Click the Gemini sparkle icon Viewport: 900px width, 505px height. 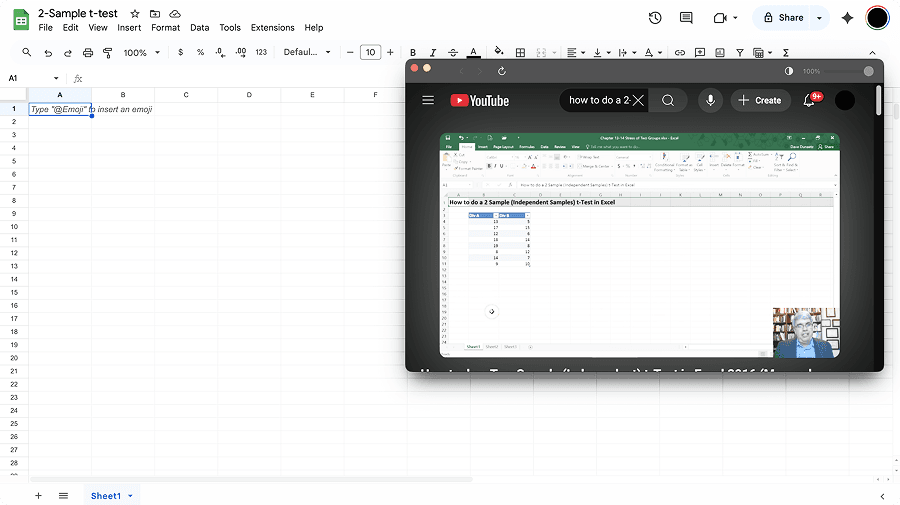click(x=847, y=18)
